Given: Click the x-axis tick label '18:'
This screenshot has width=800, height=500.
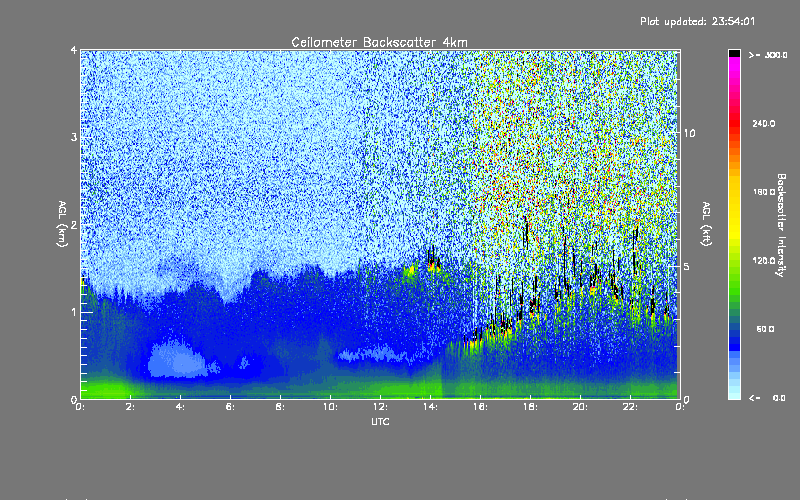Looking at the screenshot, I should (x=531, y=407).
